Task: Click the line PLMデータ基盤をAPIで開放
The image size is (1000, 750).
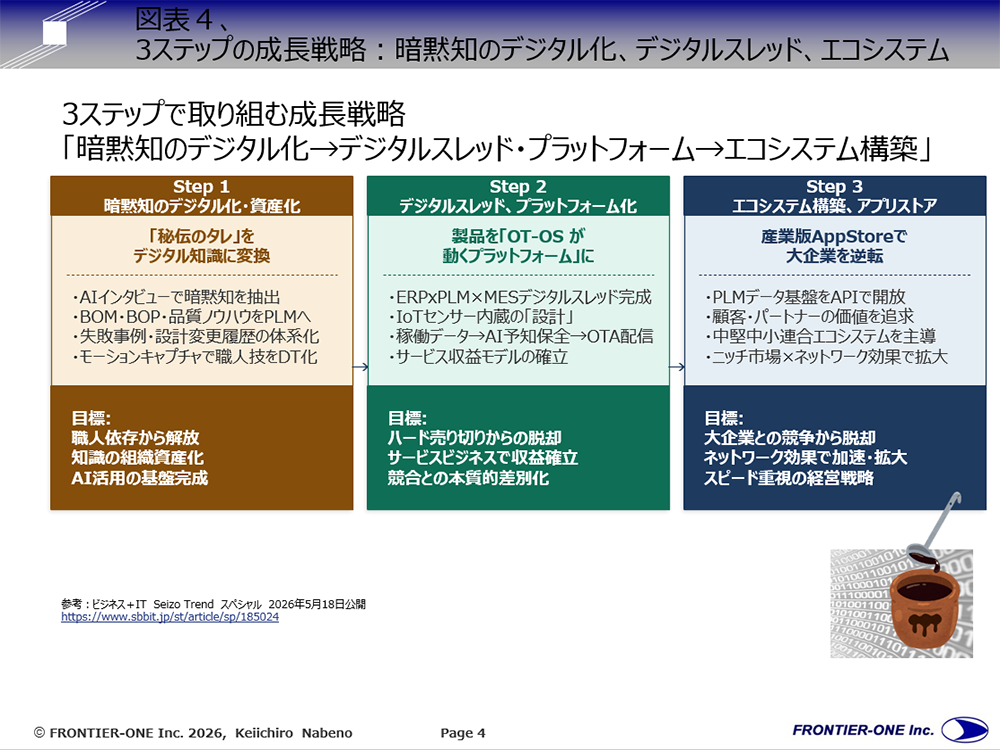Action: click(805, 297)
